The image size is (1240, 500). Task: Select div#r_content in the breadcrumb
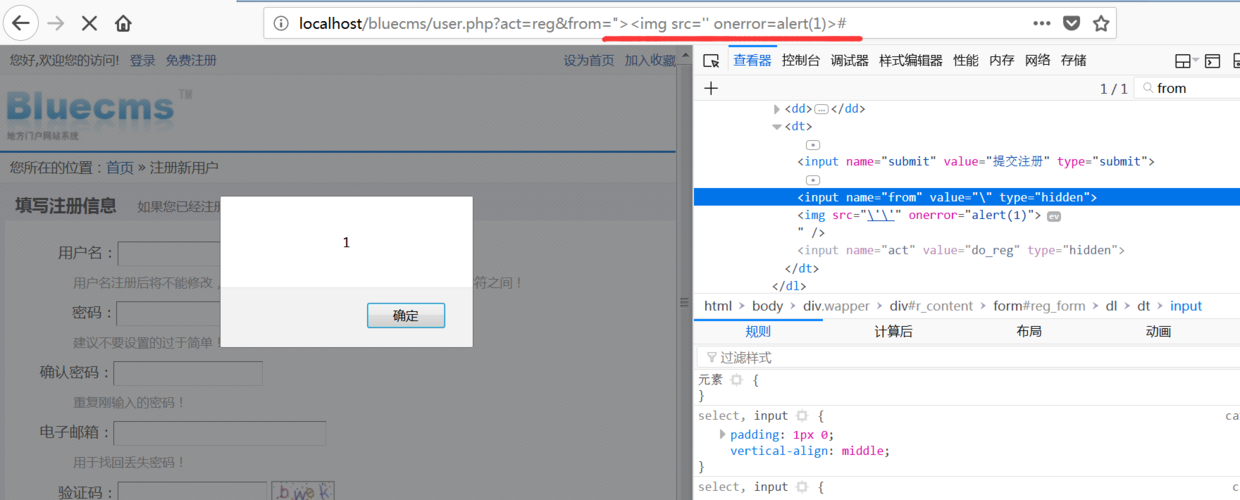coord(932,306)
